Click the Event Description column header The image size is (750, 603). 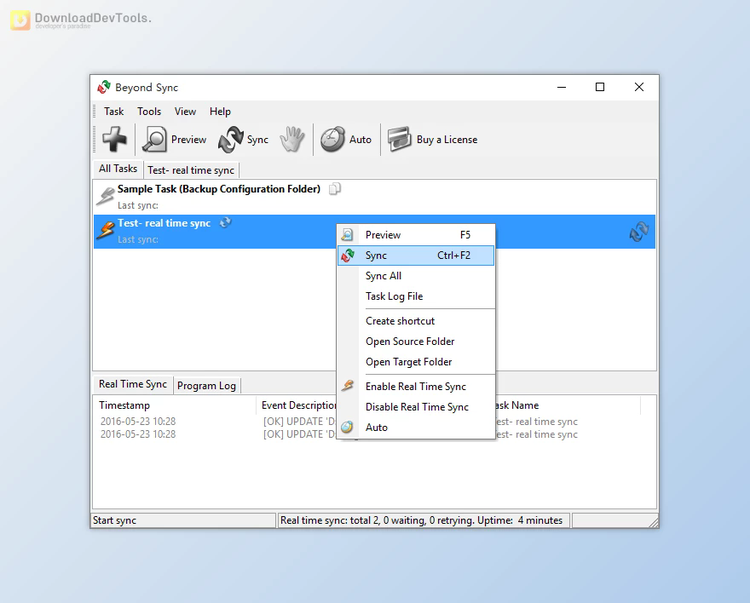[x=298, y=406]
